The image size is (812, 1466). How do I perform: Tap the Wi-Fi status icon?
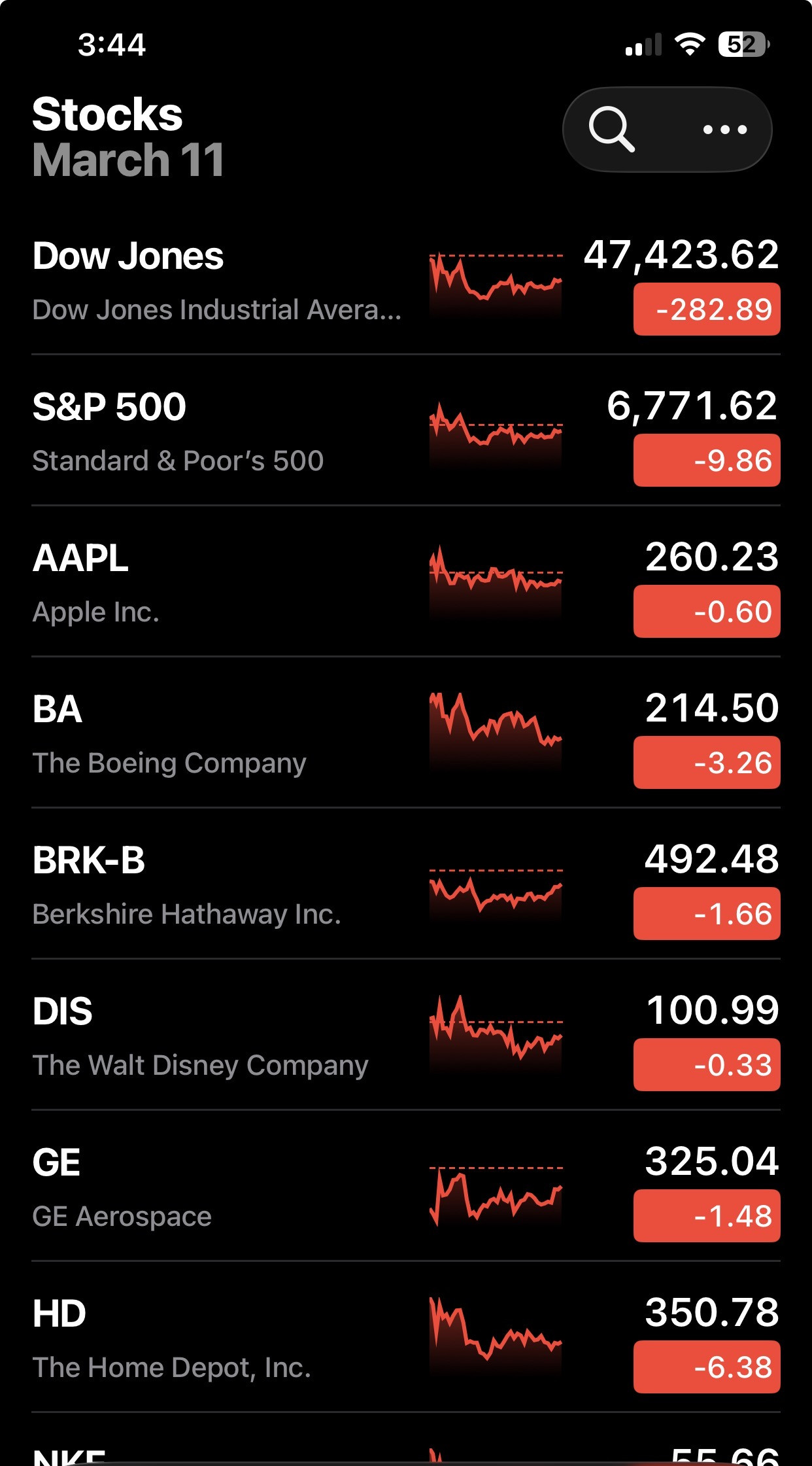[x=689, y=44]
